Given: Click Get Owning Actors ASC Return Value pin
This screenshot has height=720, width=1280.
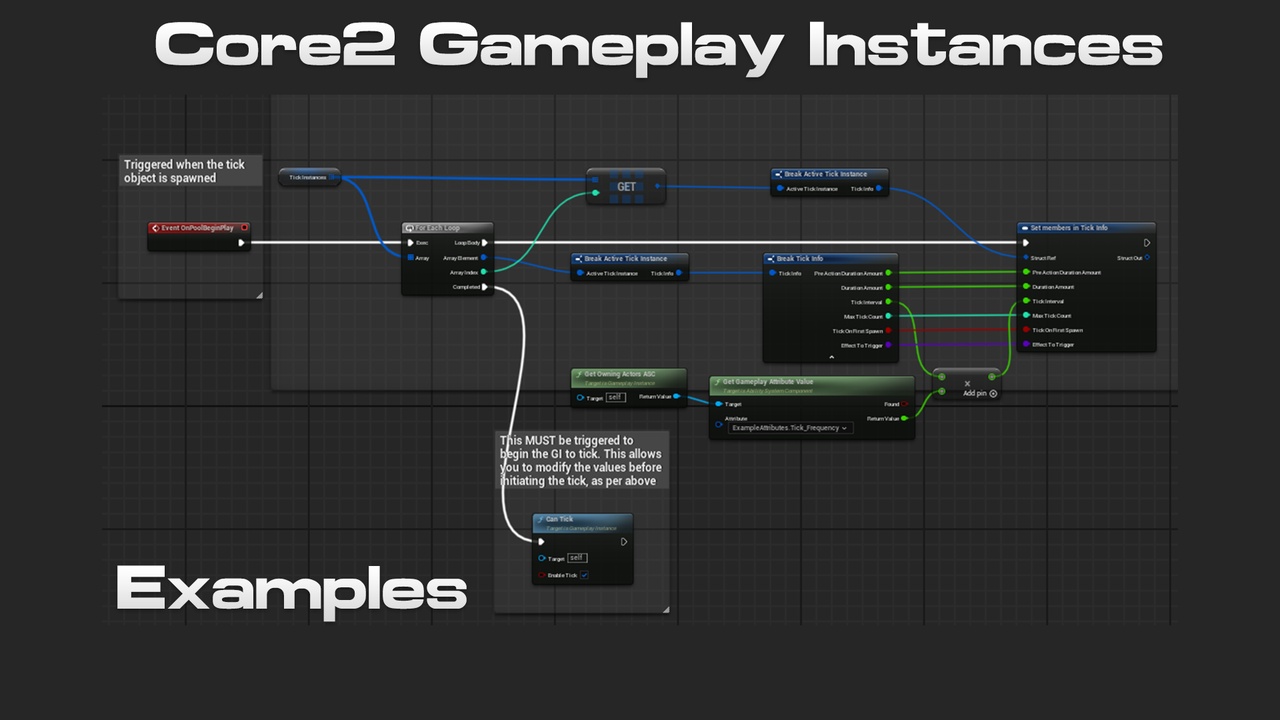Looking at the screenshot, I should pos(678,397).
